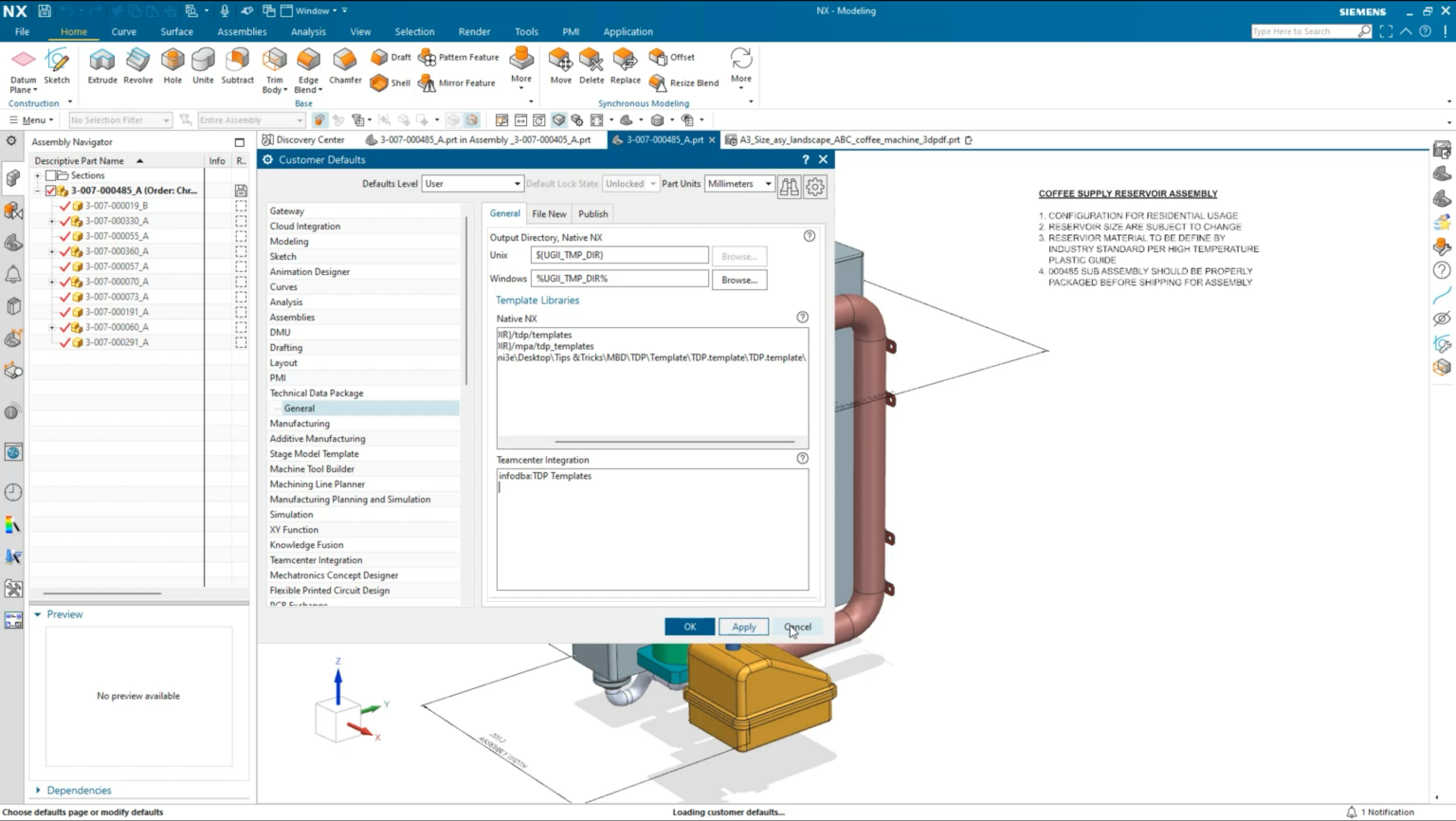Open the Hole feature tool
1456x821 pixels.
[x=172, y=64]
